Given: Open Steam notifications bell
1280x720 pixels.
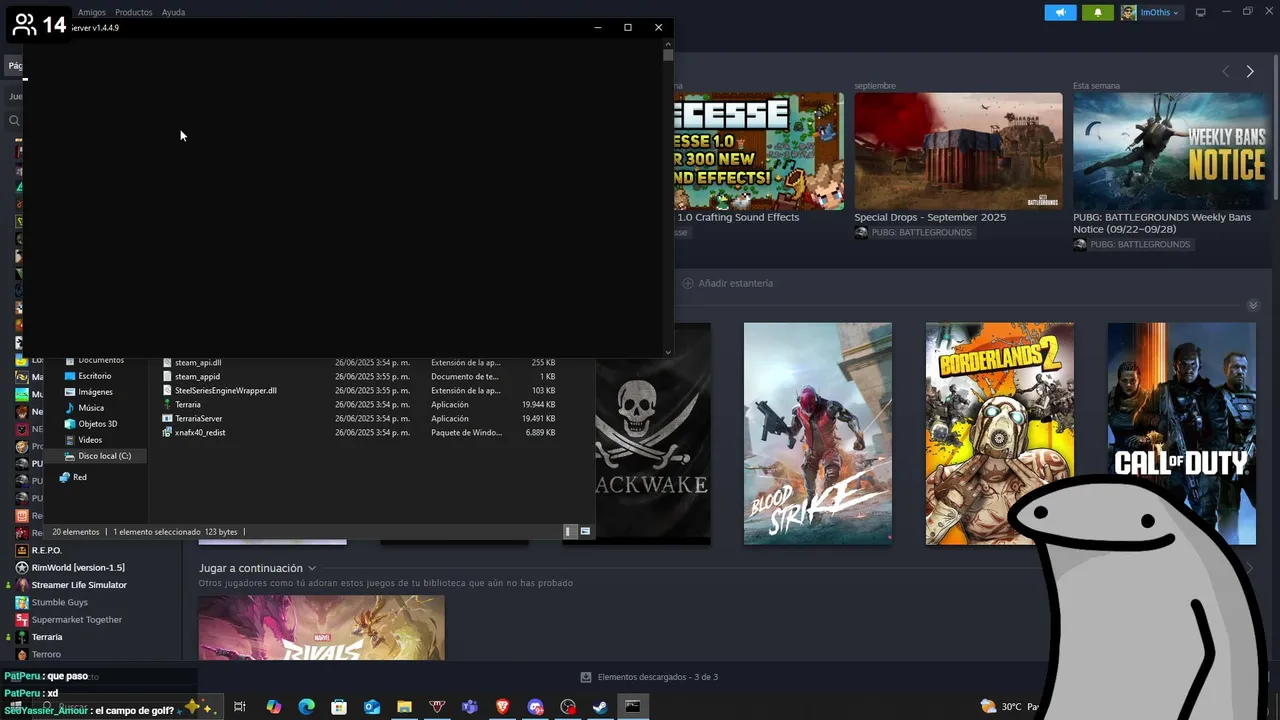Looking at the screenshot, I should point(1097,12).
